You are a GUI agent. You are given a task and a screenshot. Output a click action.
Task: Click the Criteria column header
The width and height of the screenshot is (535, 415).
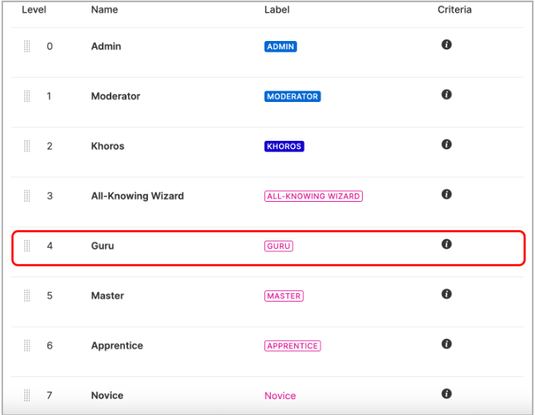(454, 10)
